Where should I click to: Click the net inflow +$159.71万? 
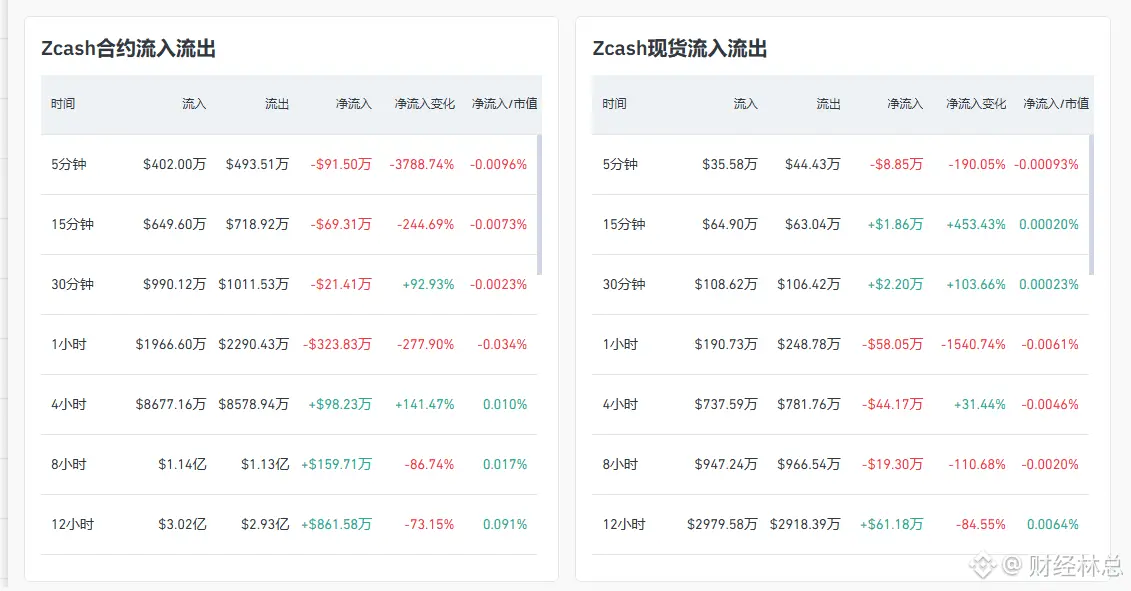[337, 464]
